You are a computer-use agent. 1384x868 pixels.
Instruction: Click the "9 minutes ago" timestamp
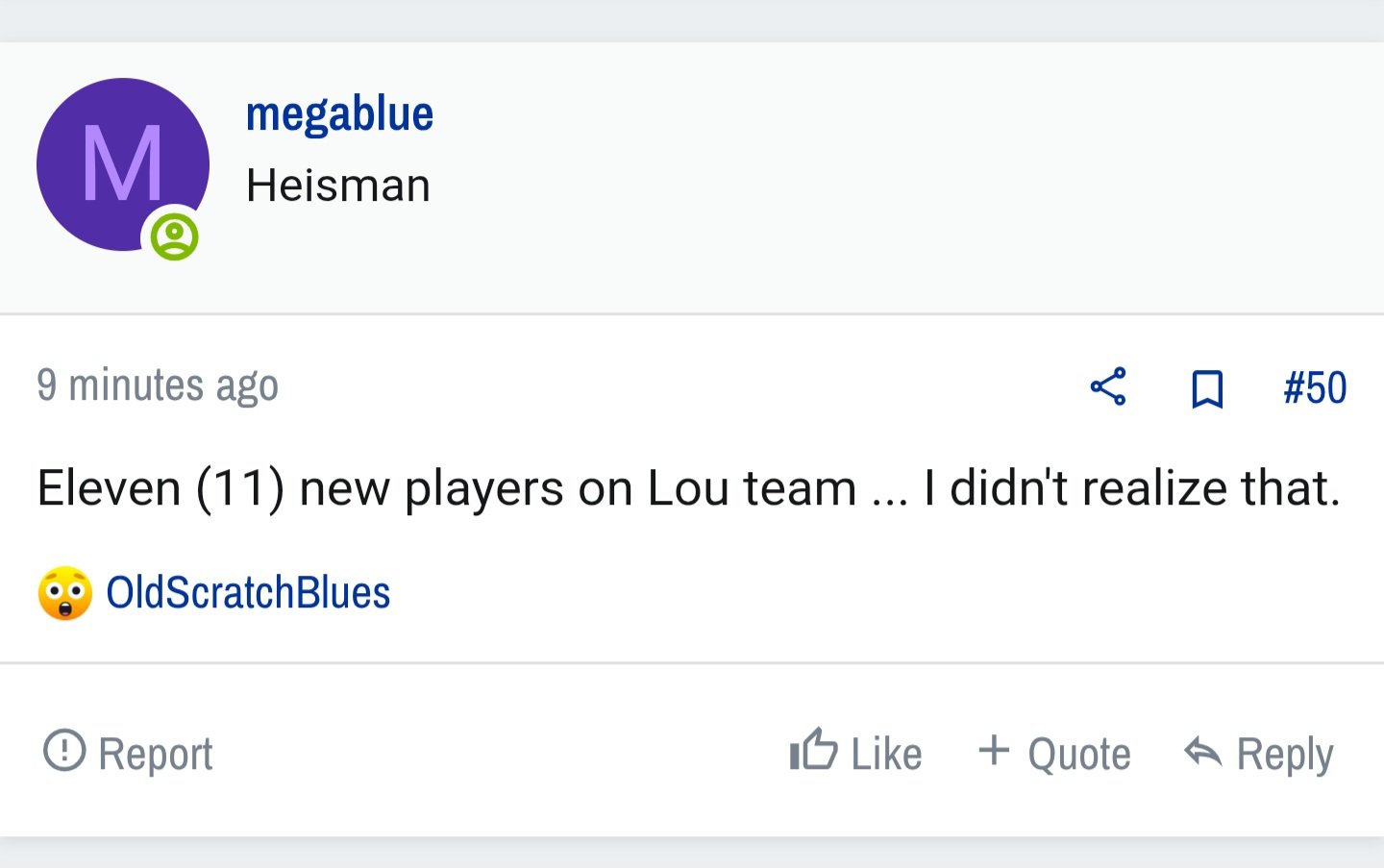(x=158, y=385)
